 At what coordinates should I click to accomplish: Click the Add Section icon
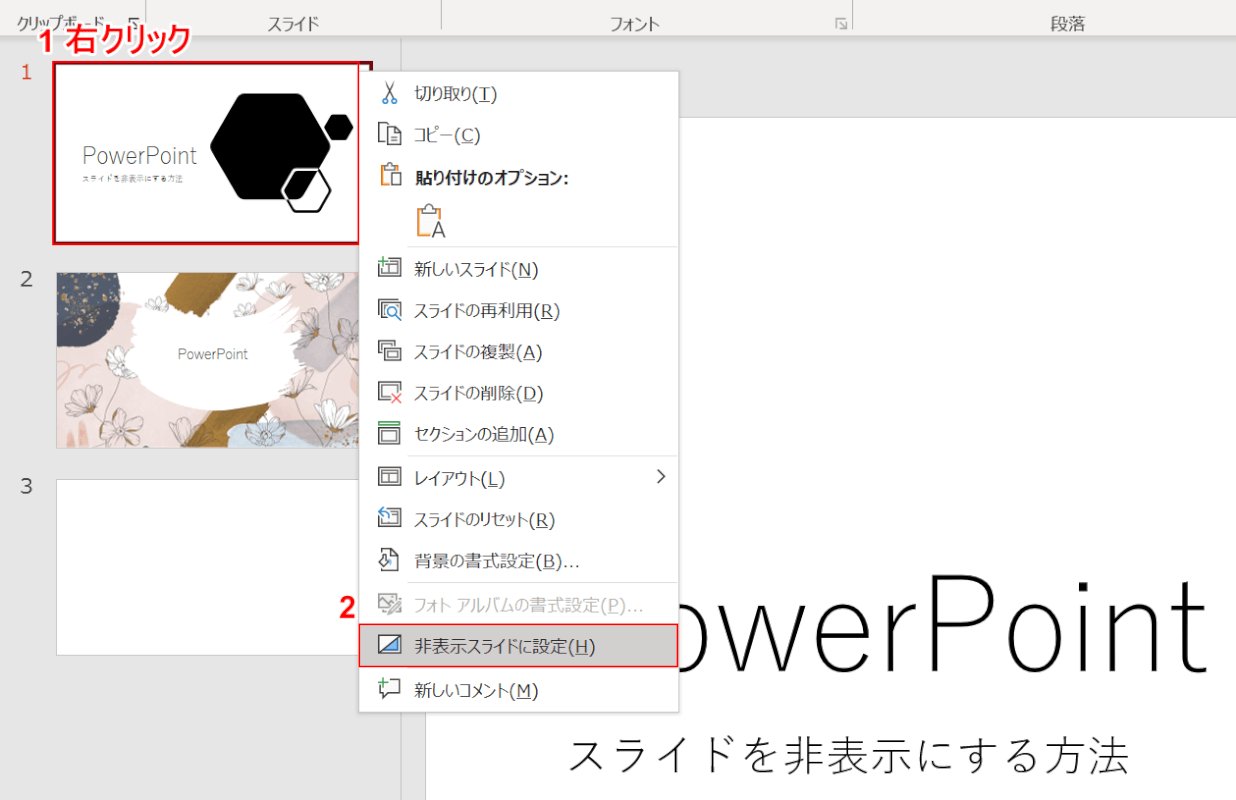point(389,434)
